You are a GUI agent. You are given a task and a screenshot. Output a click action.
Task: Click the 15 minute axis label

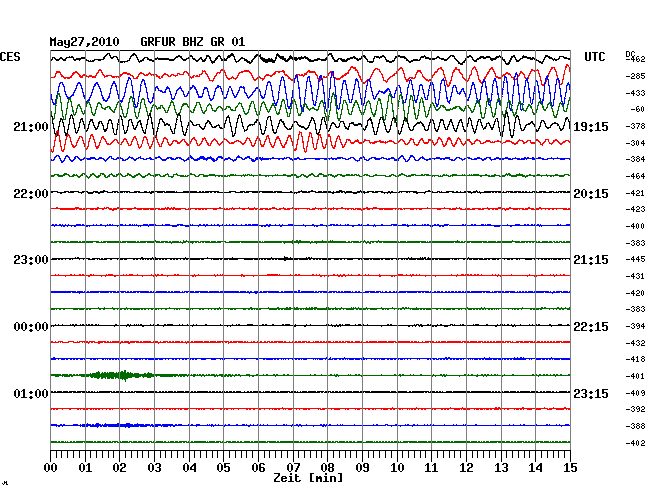[570, 468]
